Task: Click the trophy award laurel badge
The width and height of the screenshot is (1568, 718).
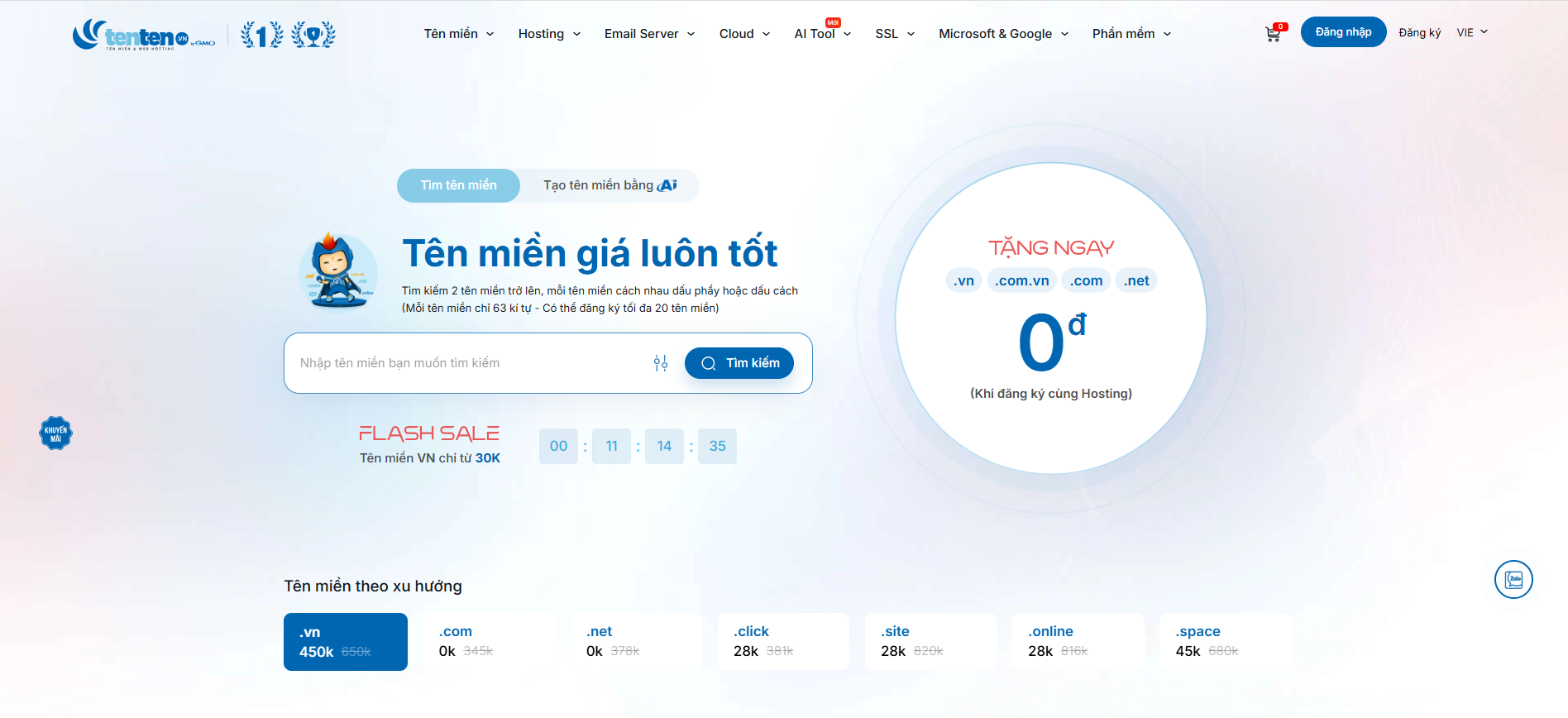Action: (313, 35)
